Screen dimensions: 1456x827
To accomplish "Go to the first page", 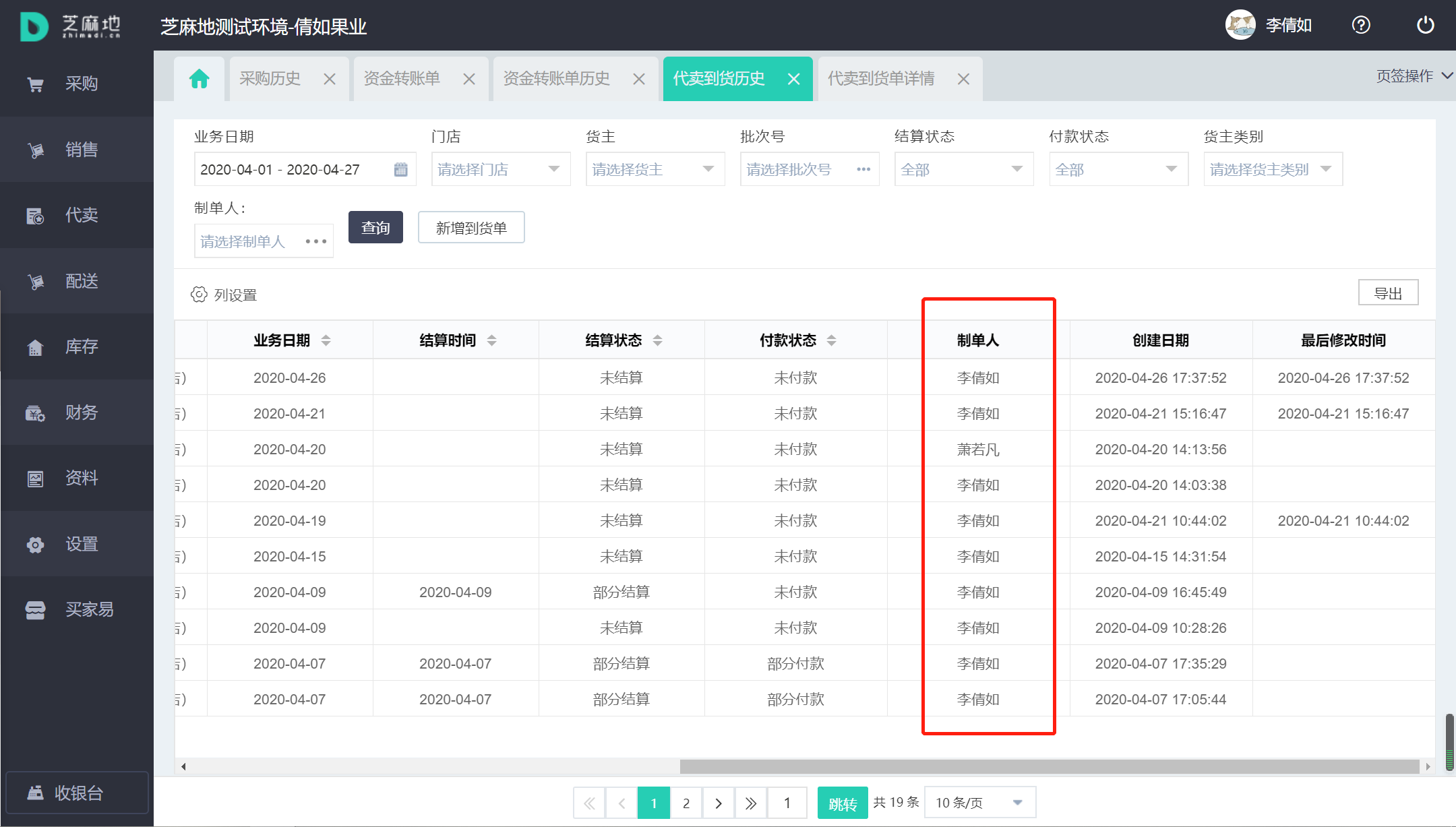I will 589,803.
